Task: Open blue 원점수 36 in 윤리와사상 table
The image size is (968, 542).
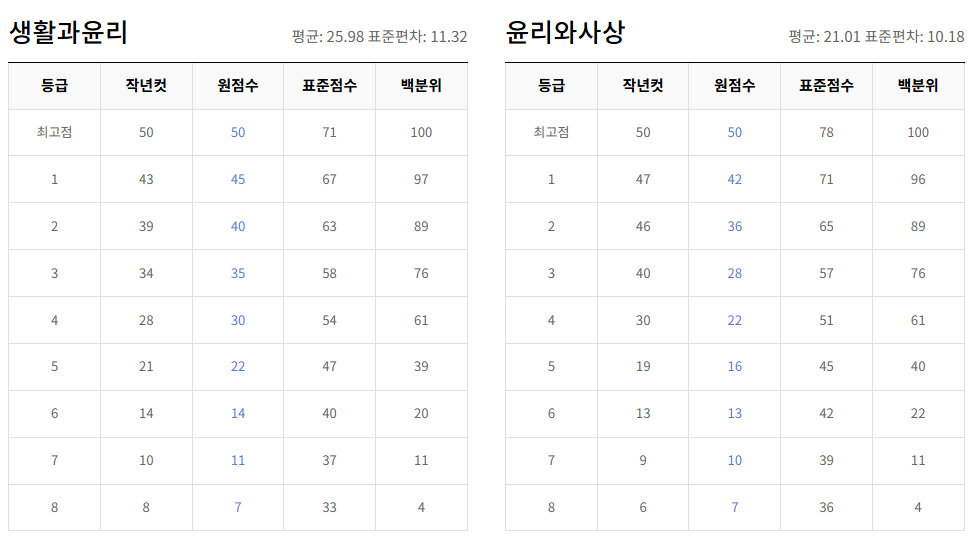Action: point(735,226)
